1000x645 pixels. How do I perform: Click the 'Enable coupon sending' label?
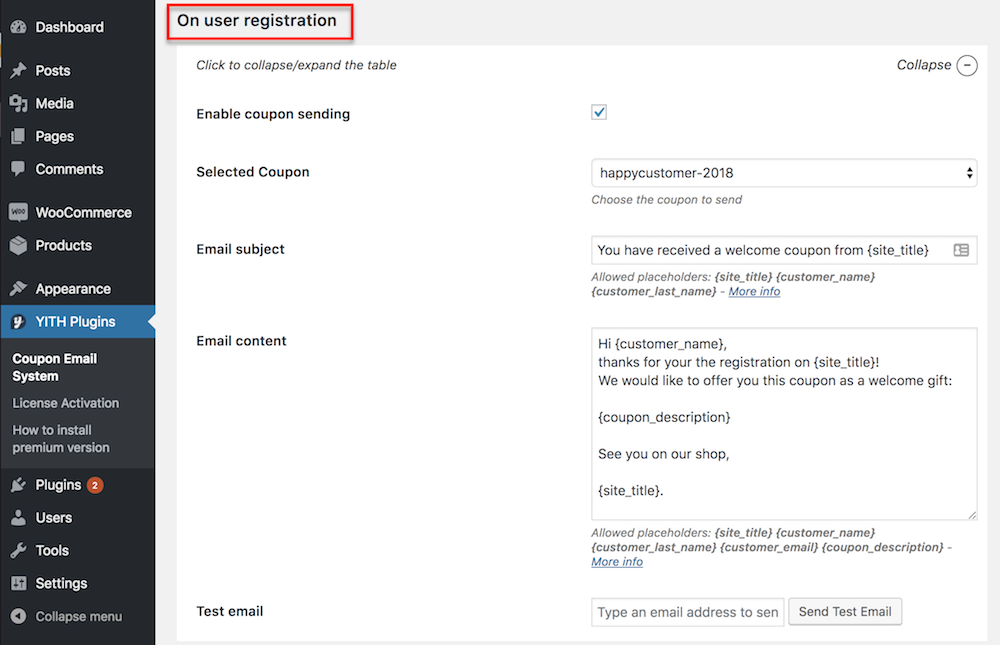click(x=273, y=114)
